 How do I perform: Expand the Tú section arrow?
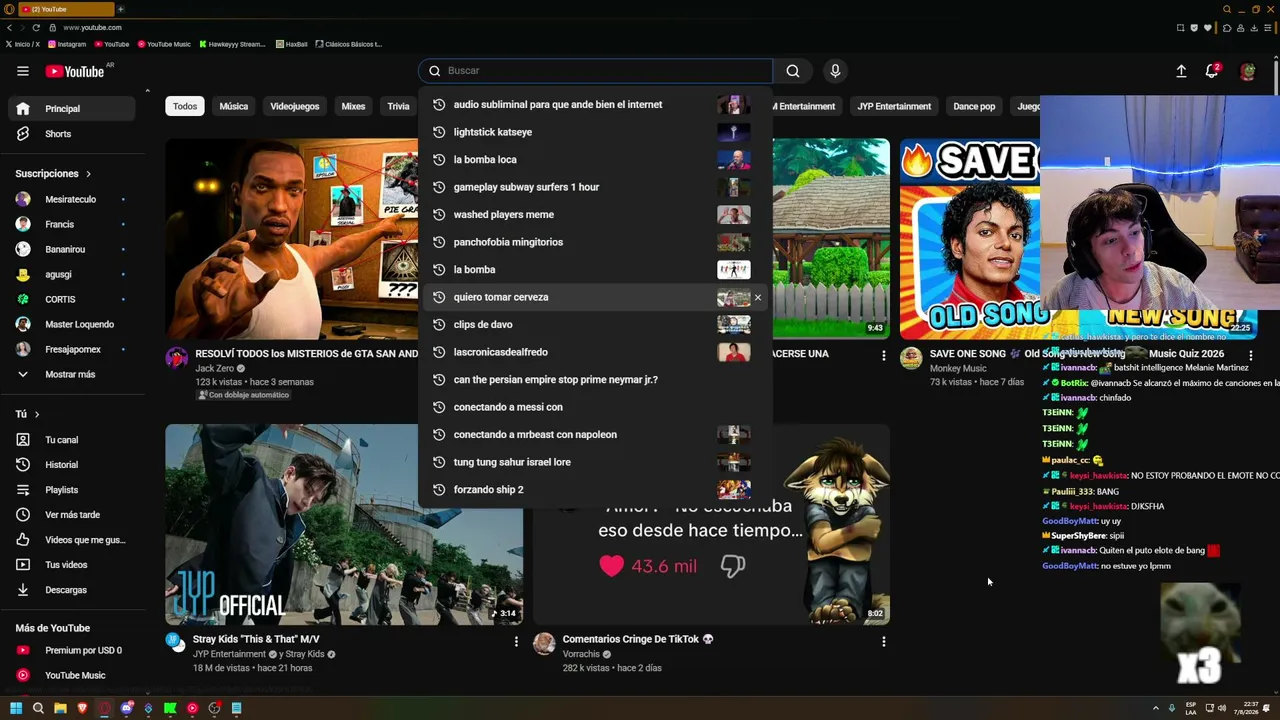click(x=37, y=414)
